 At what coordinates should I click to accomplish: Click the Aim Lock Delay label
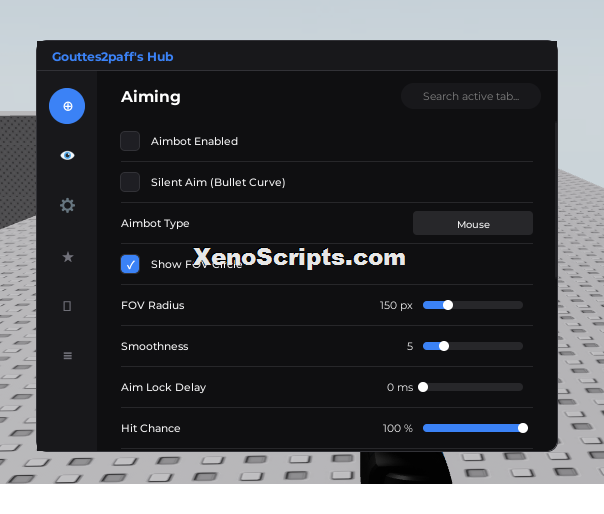pyautogui.click(x=163, y=387)
